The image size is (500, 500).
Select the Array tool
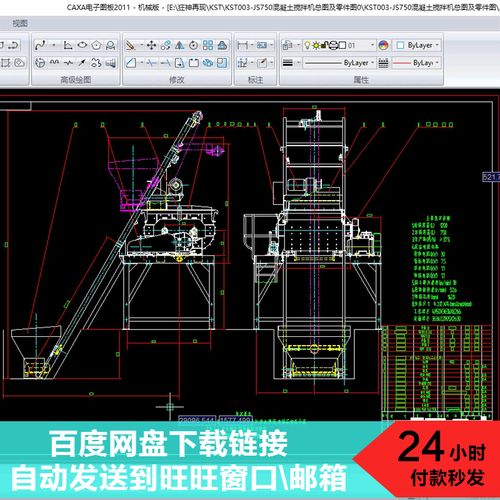tap(208, 45)
